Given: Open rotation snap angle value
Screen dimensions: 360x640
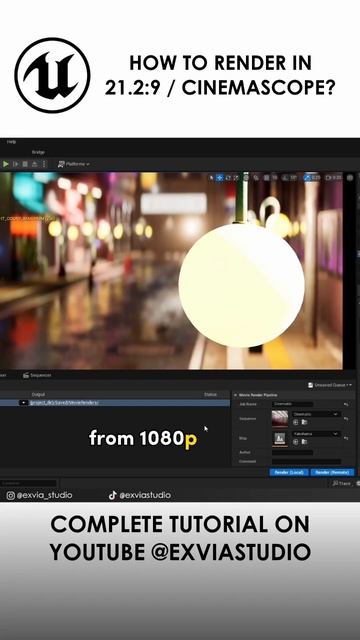Looking at the screenshot, I should point(293,178).
